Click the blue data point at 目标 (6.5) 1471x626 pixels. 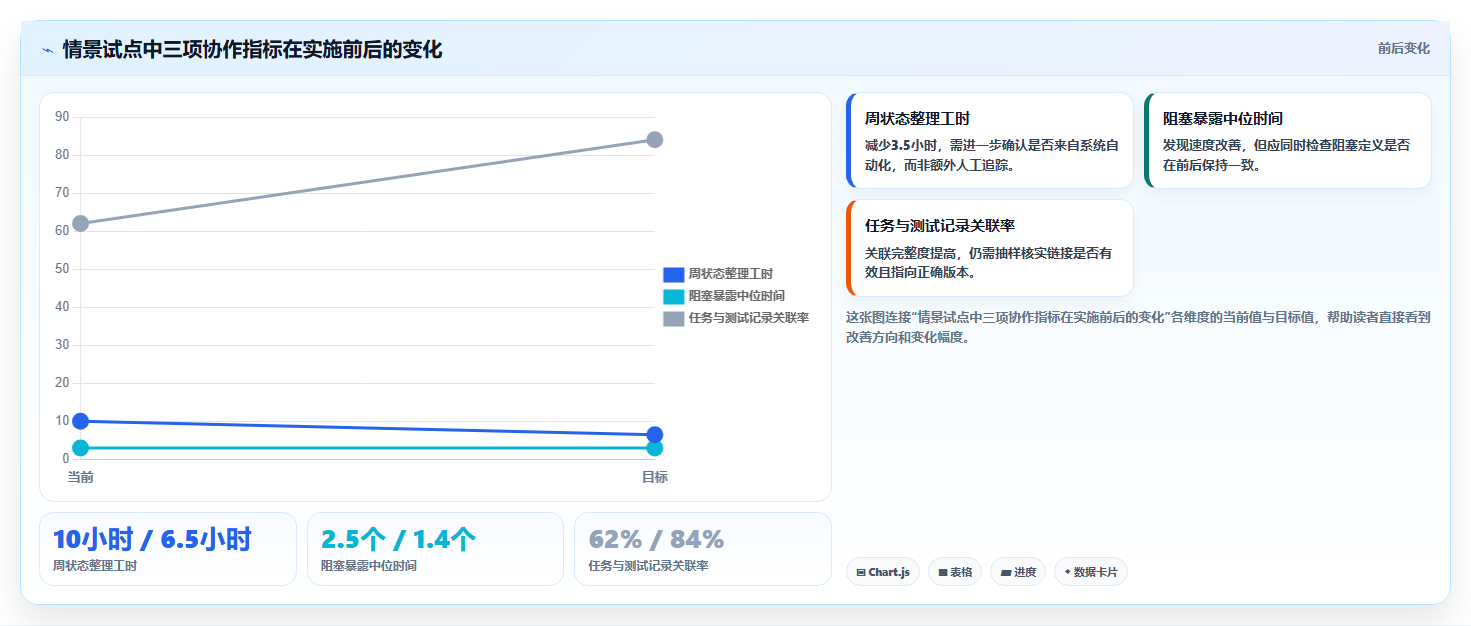coord(655,434)
